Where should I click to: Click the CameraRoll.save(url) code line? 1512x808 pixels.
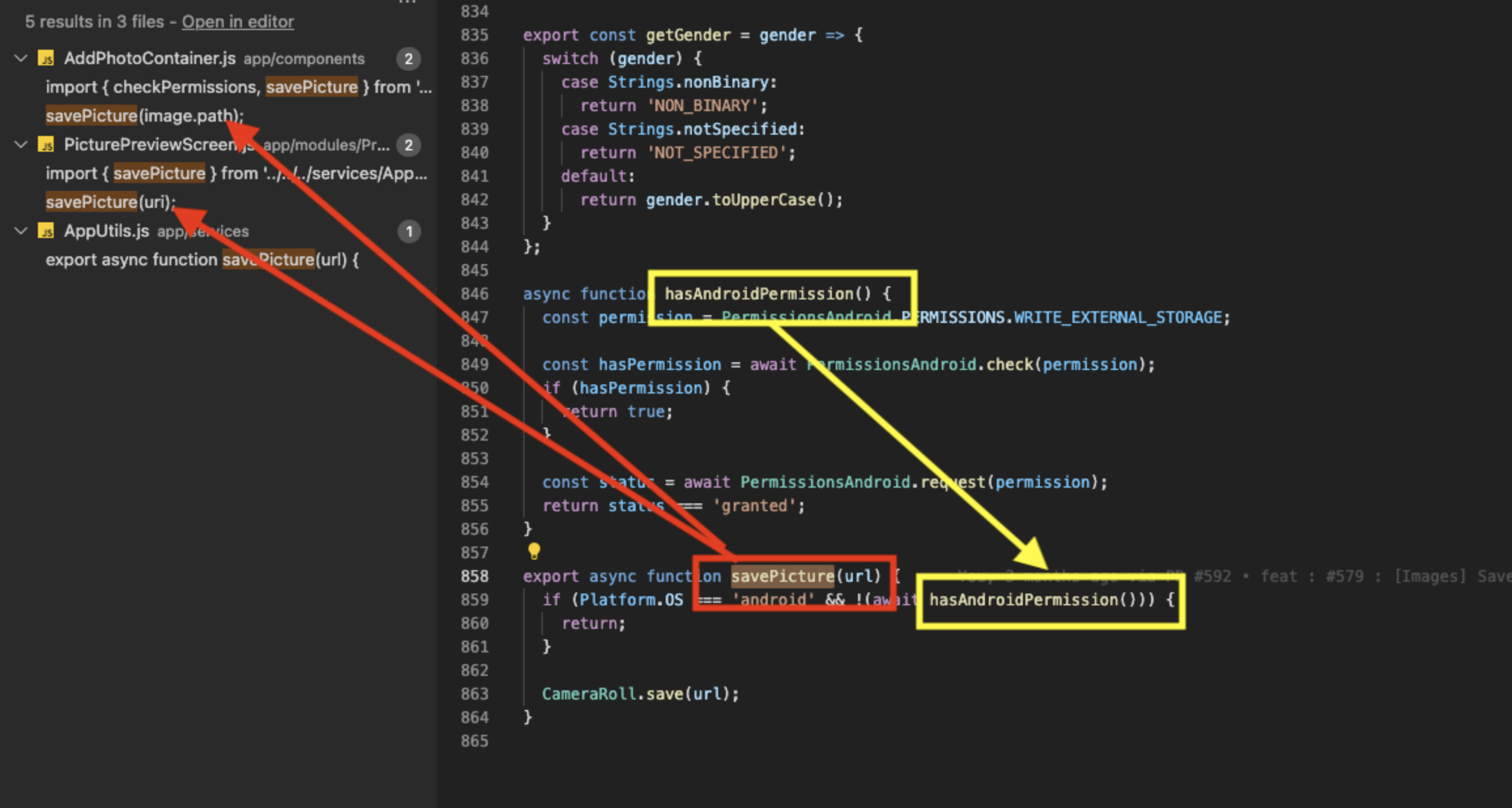tap(640, 694)
